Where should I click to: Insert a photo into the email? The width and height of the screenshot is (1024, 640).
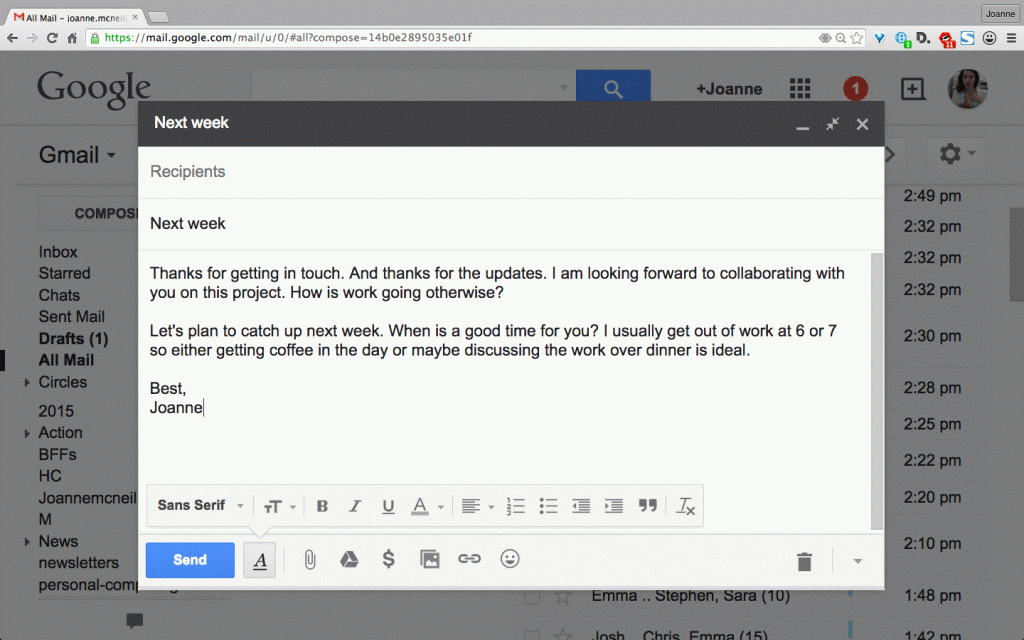point(429,560)
